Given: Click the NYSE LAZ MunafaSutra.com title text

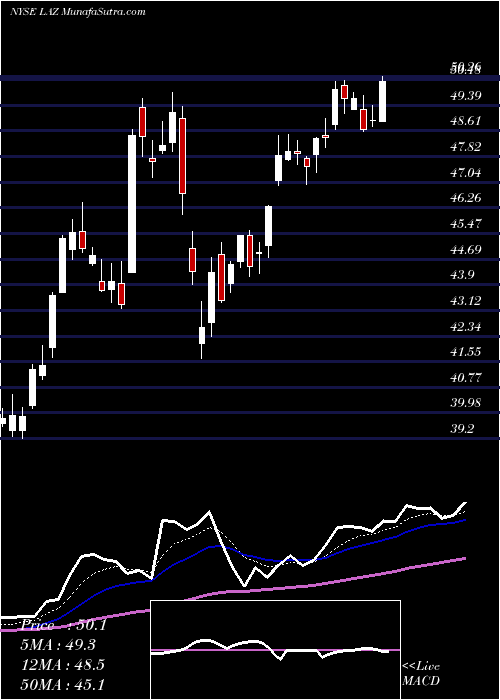Looking at the screenshot, I should pos(78,12).
